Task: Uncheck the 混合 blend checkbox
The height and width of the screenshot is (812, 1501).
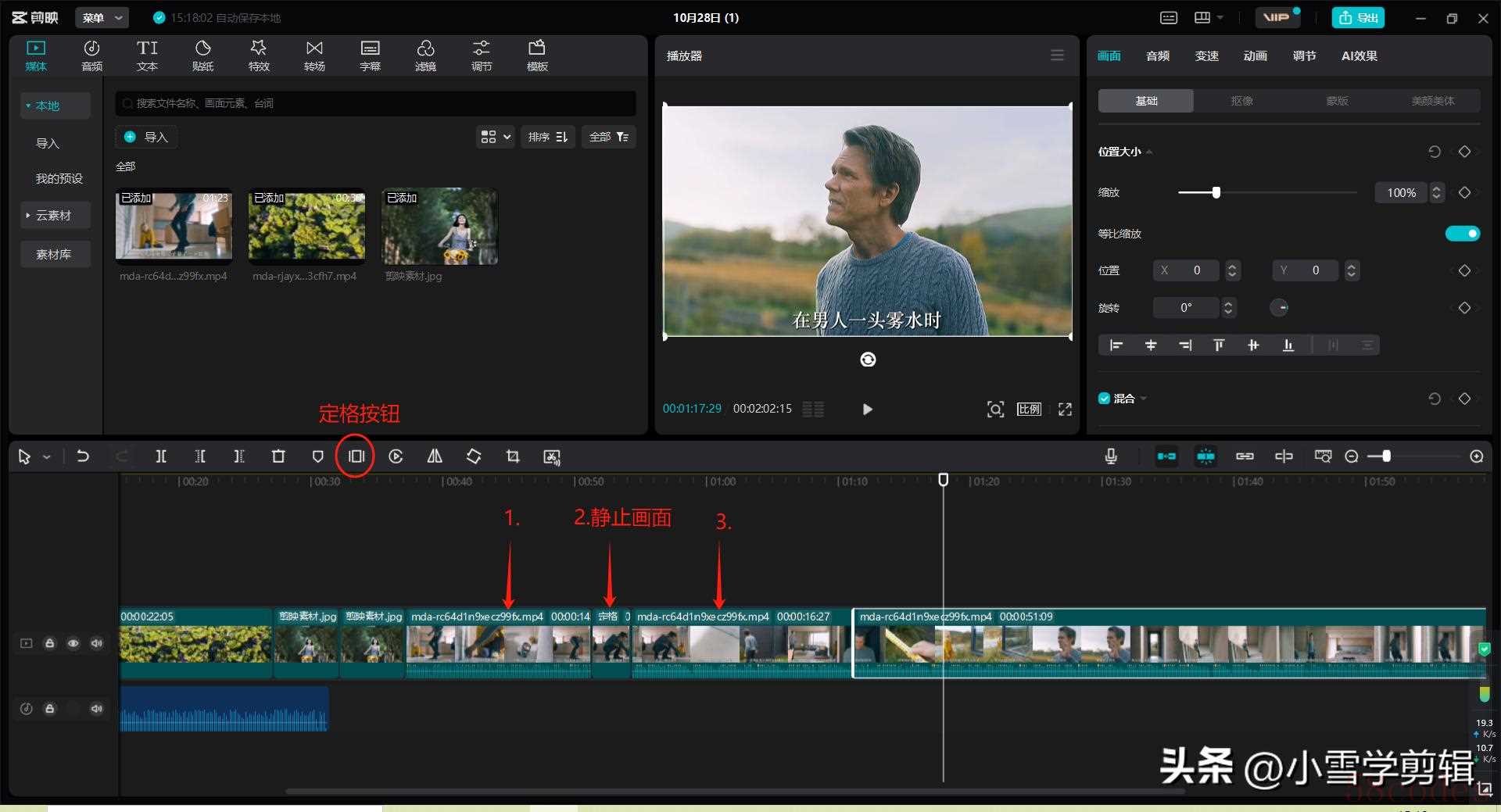Action: tap(1104, 399)
